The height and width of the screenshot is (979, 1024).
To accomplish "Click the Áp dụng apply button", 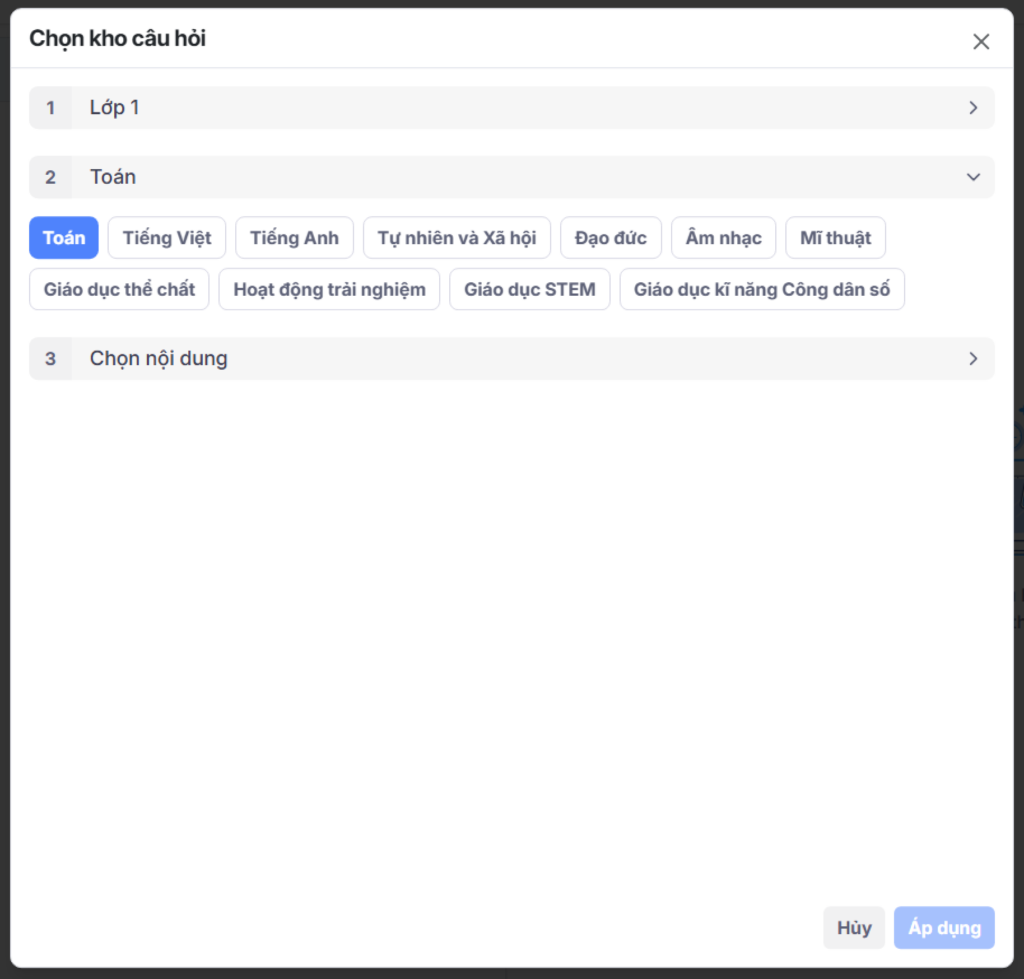I will [944, 928].
